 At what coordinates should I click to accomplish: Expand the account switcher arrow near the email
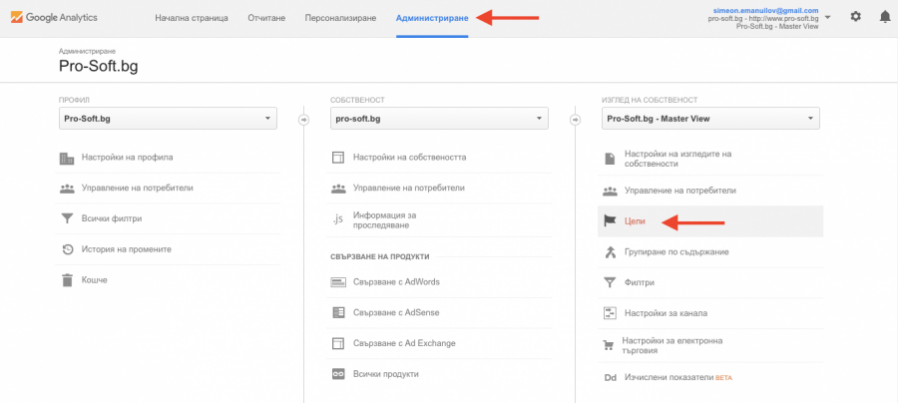coord(828,18)
